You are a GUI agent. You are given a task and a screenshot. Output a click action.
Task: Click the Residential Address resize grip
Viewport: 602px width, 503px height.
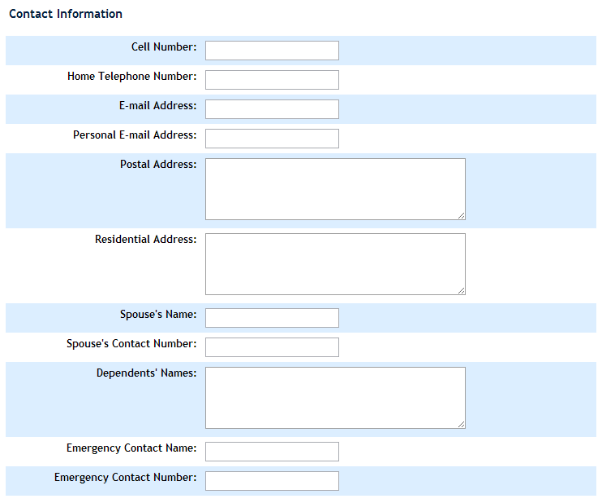(461, 290)
